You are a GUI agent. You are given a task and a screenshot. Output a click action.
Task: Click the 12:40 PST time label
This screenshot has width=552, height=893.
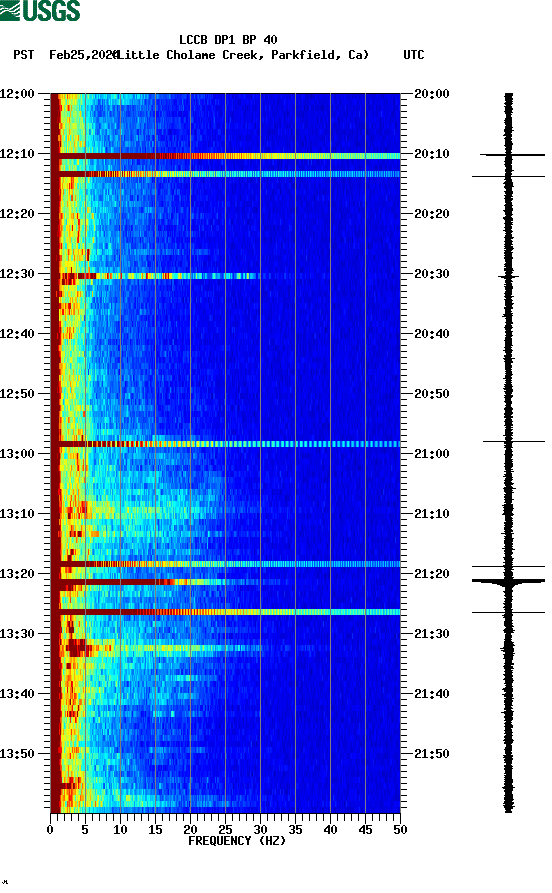coord(17,334)
